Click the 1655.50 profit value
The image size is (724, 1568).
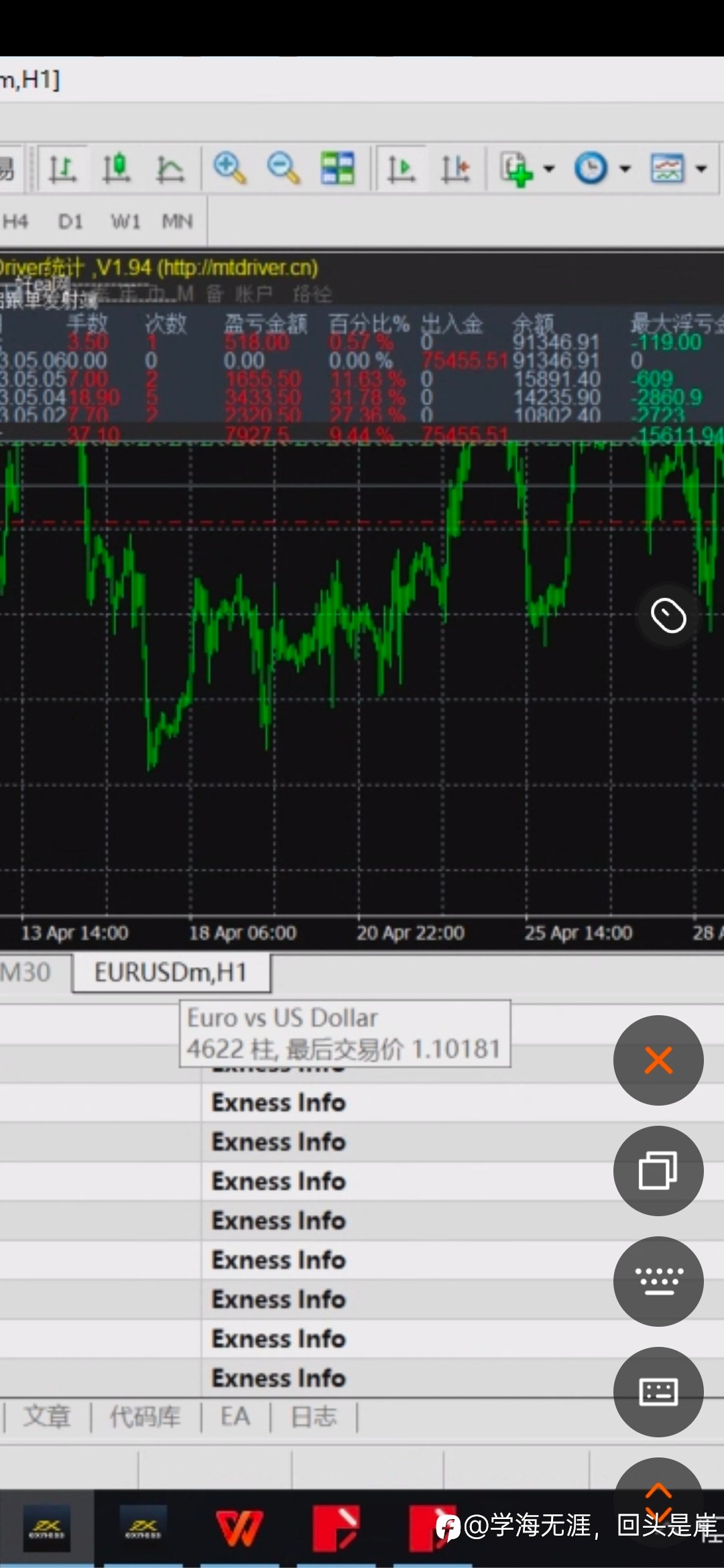(x=263, y=379)
